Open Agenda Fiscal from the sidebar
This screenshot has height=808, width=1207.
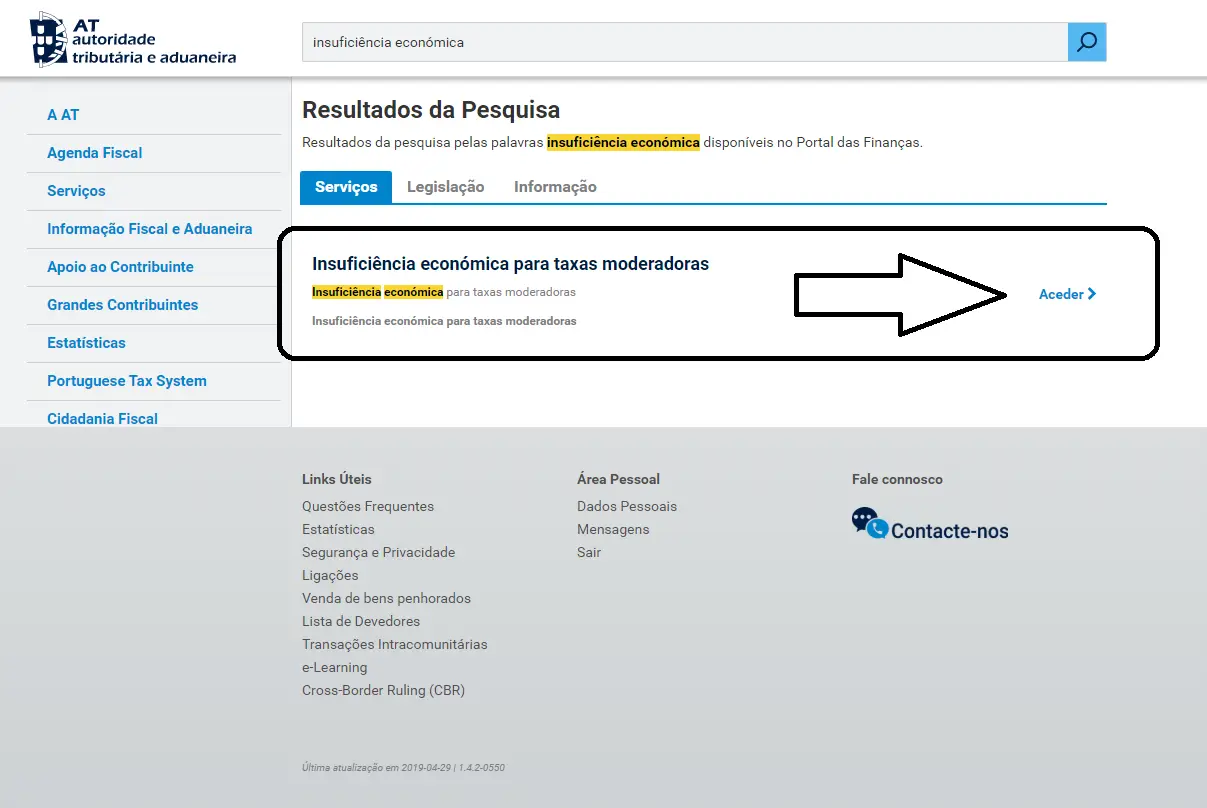pos(94,152)
